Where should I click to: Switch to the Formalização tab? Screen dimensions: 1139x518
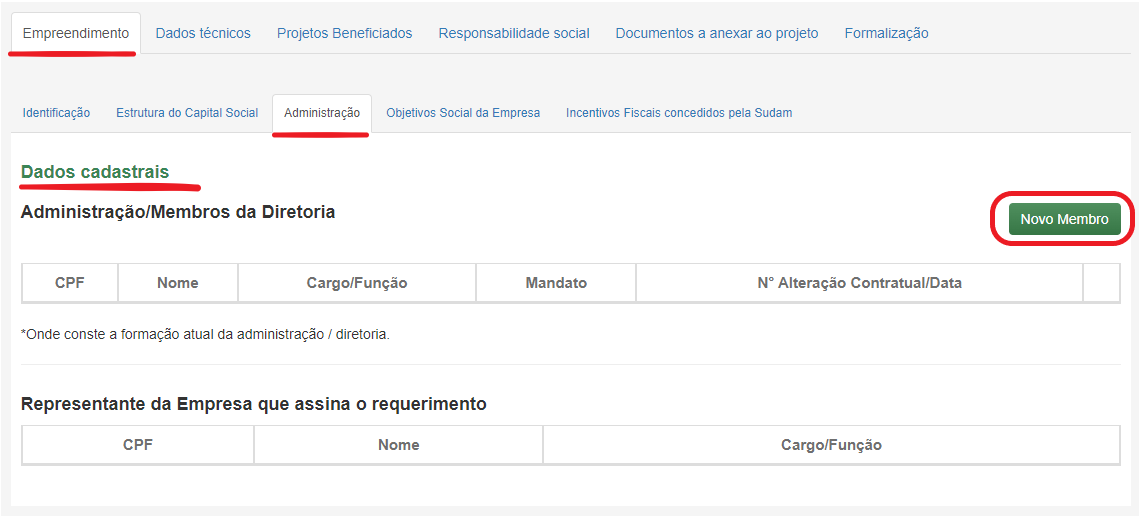click(x=886, y=33)
